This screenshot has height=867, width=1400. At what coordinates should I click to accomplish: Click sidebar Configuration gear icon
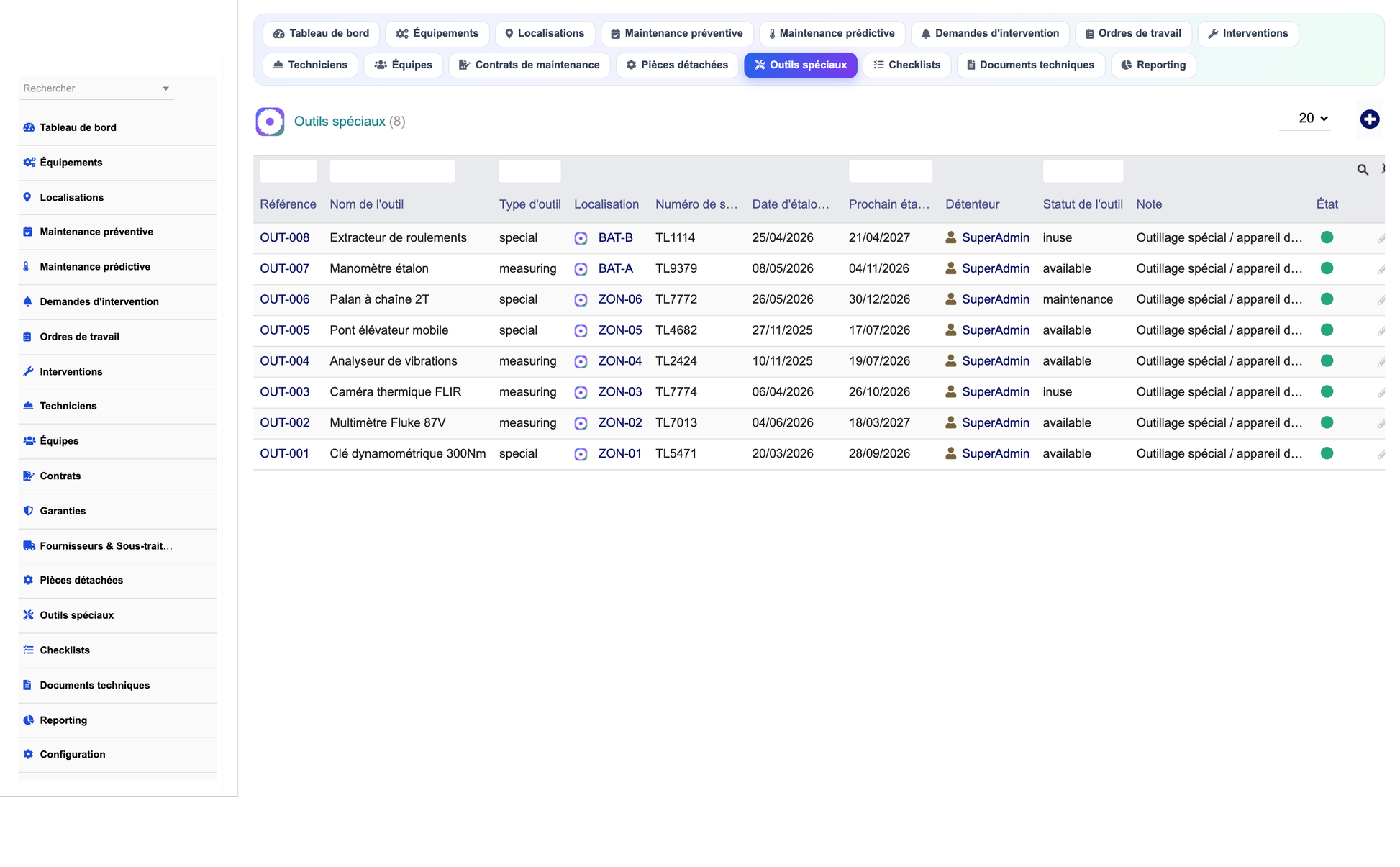tap(28, 754)
